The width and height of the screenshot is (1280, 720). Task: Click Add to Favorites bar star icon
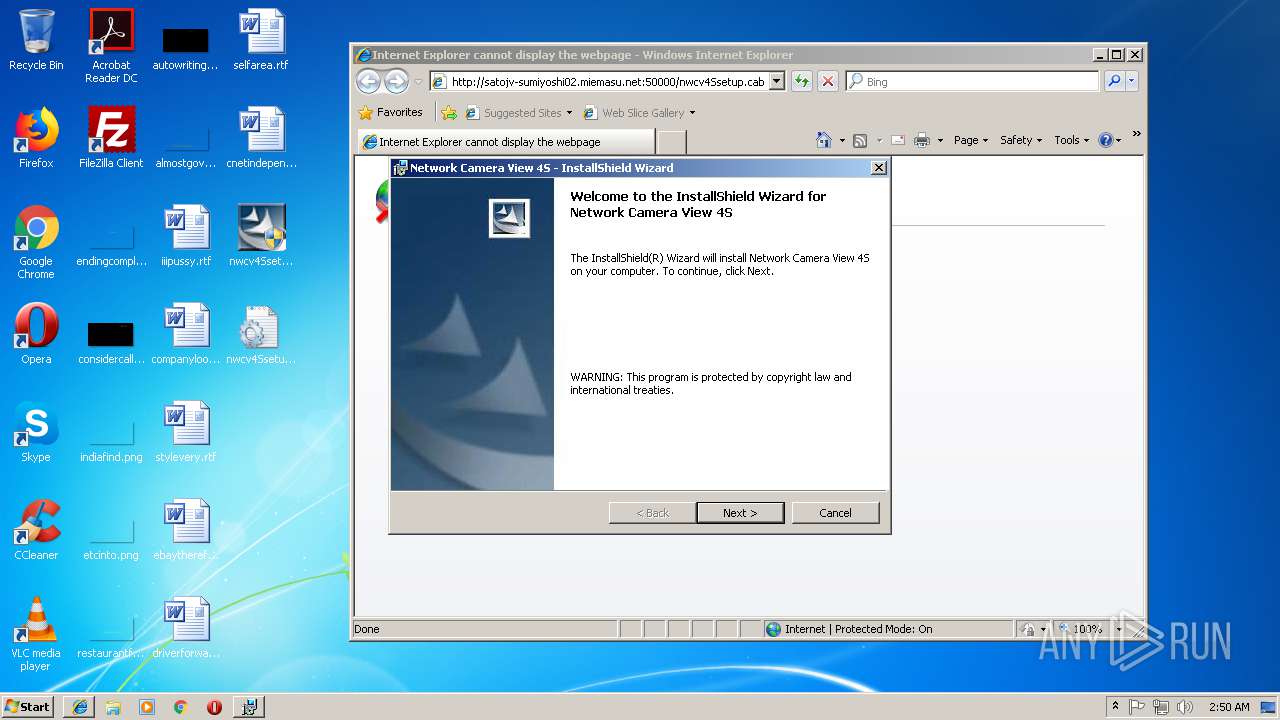449,113
